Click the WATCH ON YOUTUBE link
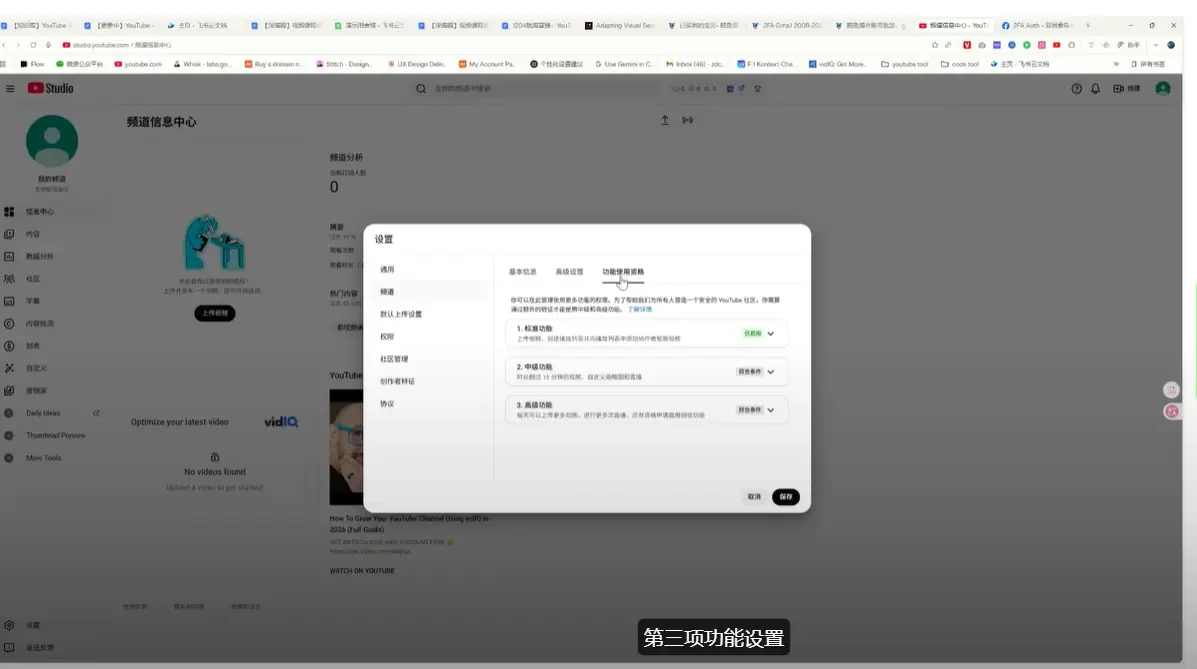Image resolution: width=1197 pixels, height=669 pixels. (362, 571)
